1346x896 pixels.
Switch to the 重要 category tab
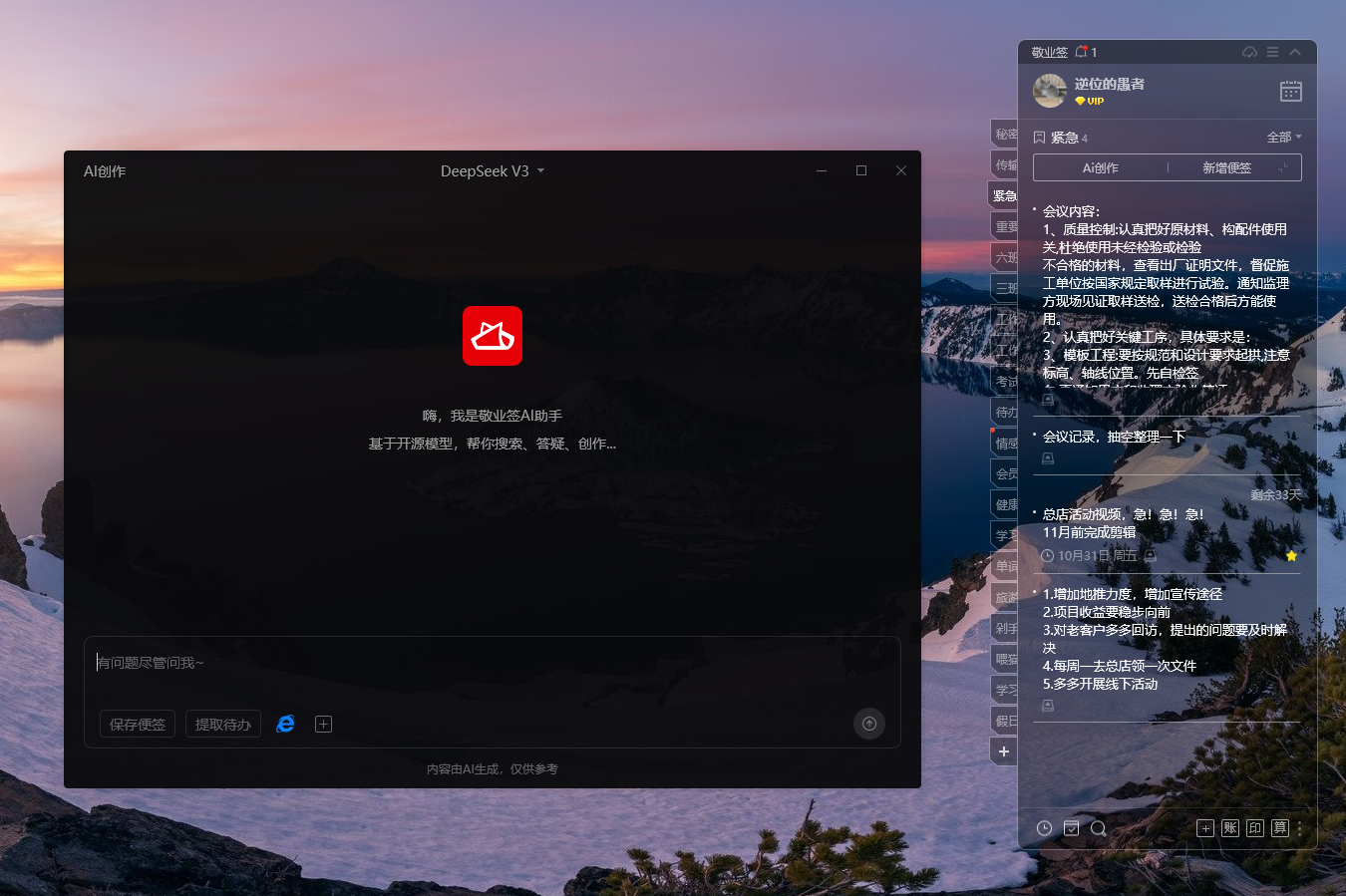tap(1005, 227)
